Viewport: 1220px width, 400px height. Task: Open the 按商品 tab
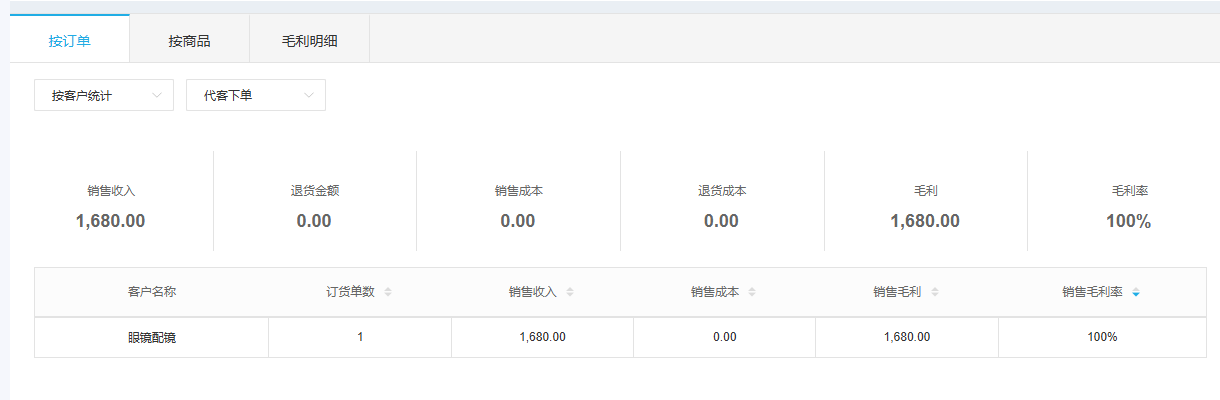tap(190, 41)
